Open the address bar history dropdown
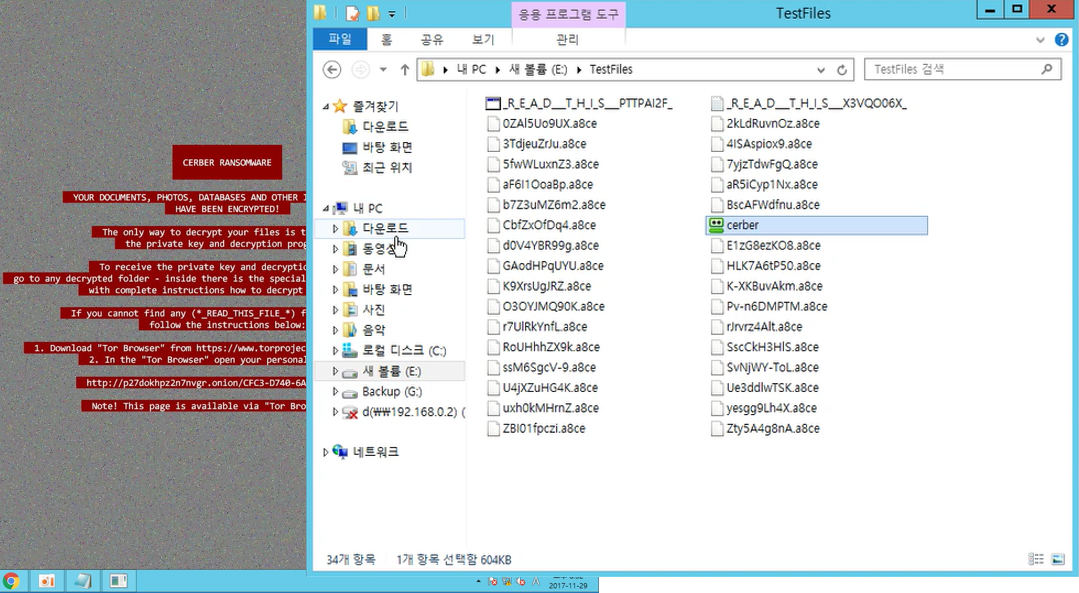 (x=820, y=69)
